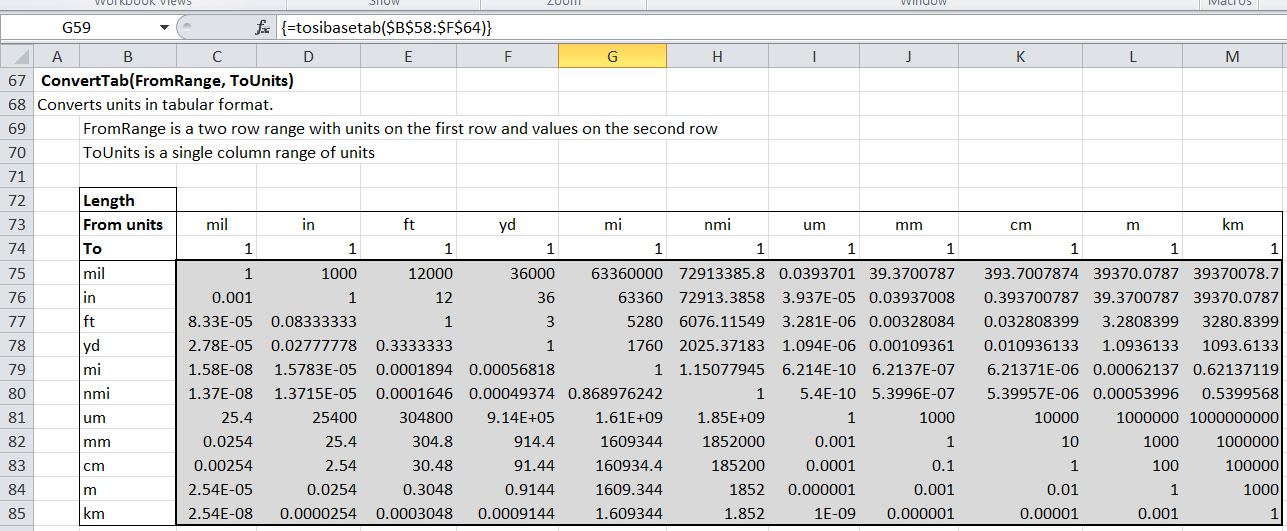Select column G header

point(612,58)
